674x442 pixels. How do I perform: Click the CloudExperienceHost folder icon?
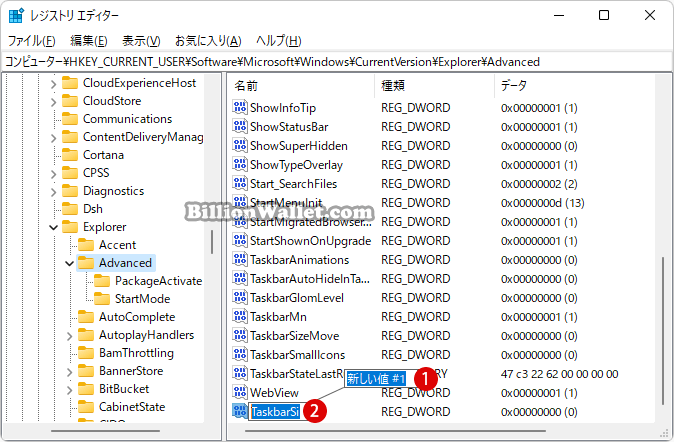70,83
